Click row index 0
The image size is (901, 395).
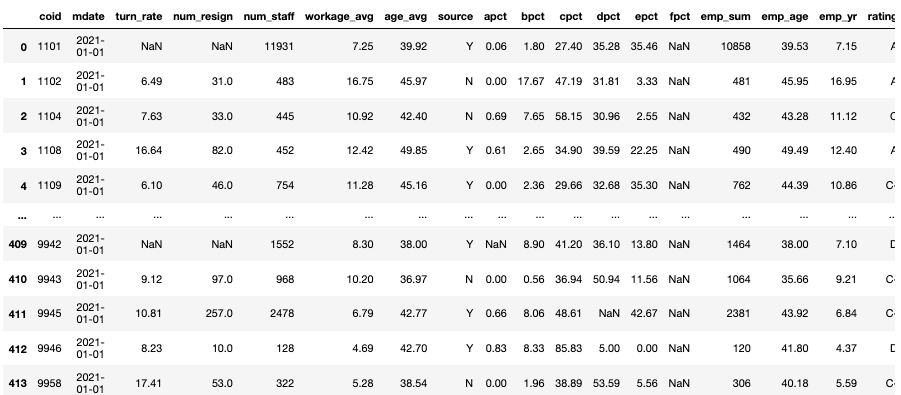click(x=24, y=47)
